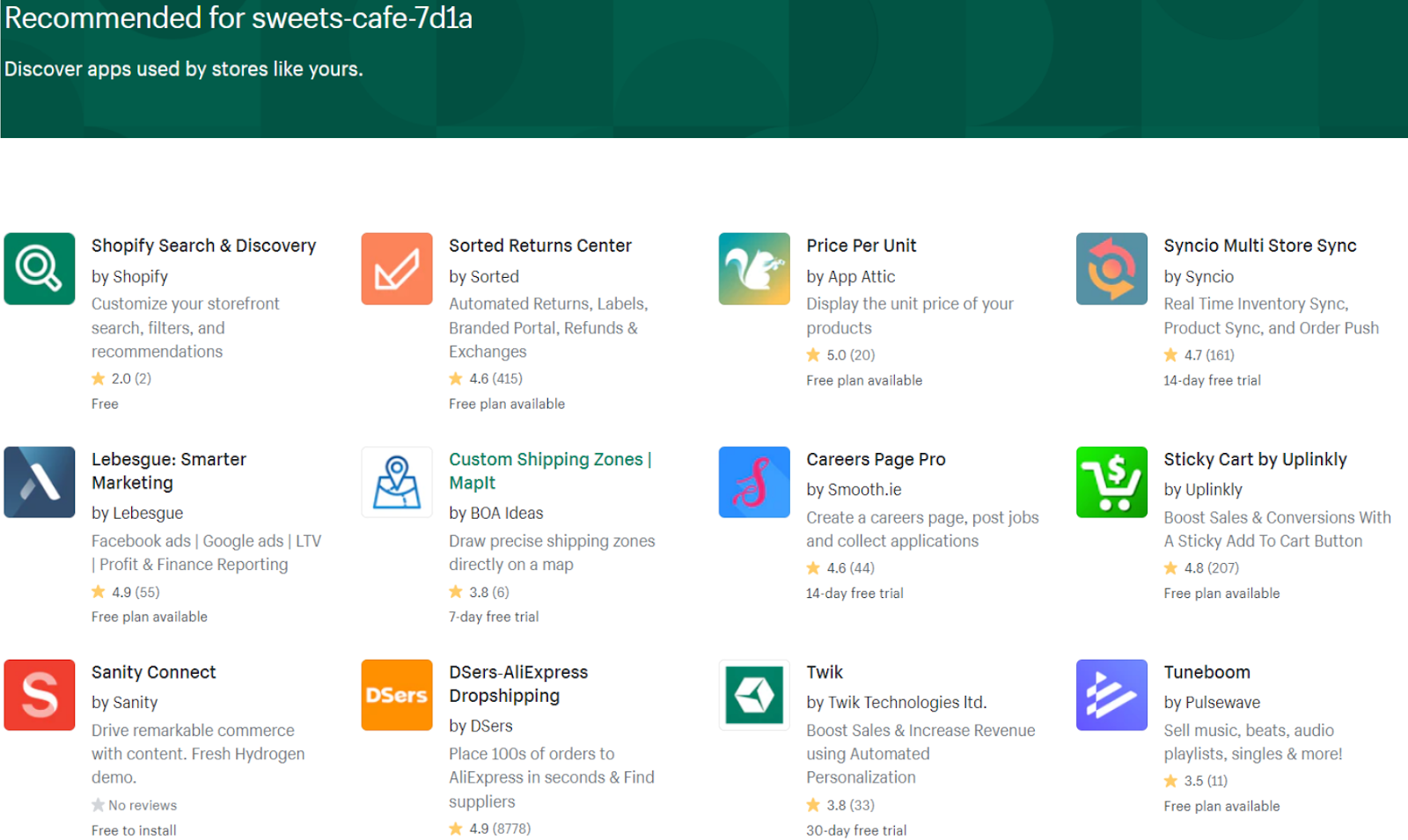The image size is (1408, 840).
Task: Click the 'by Uplinkly' developer text
Action: pos(1203,489)
